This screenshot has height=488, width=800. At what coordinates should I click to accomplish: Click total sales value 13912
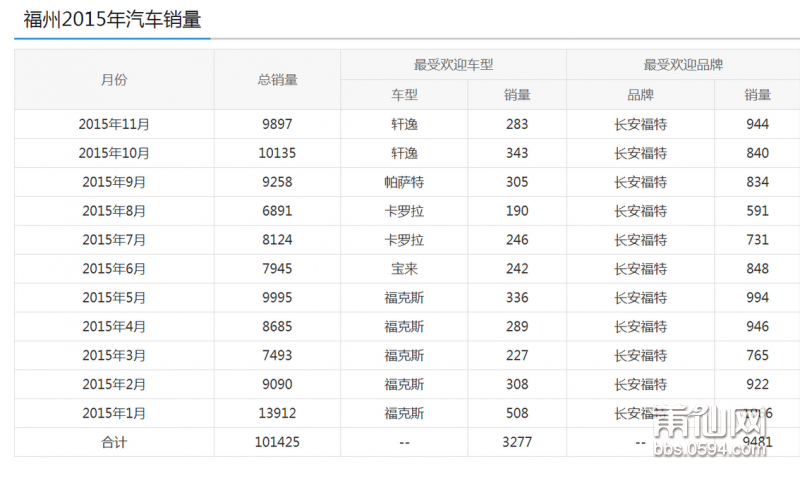pyautogui.click(x=277, y=413)
